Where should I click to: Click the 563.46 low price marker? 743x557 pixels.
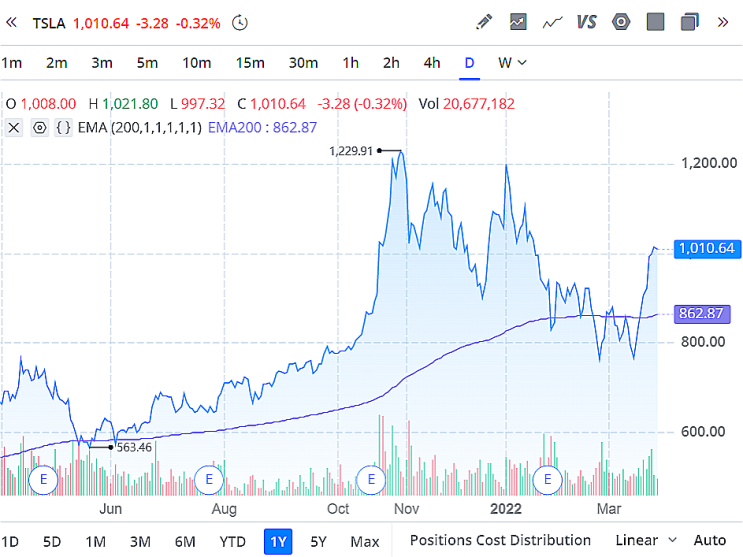coord(134,447)
